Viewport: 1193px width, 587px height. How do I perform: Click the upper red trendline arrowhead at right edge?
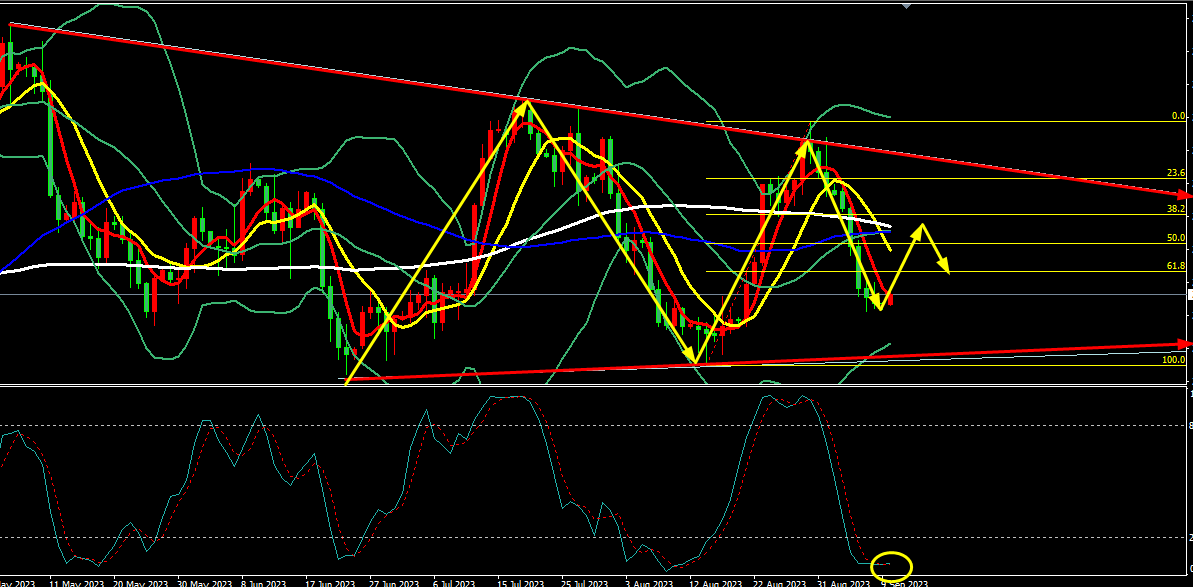[1186, 193]
